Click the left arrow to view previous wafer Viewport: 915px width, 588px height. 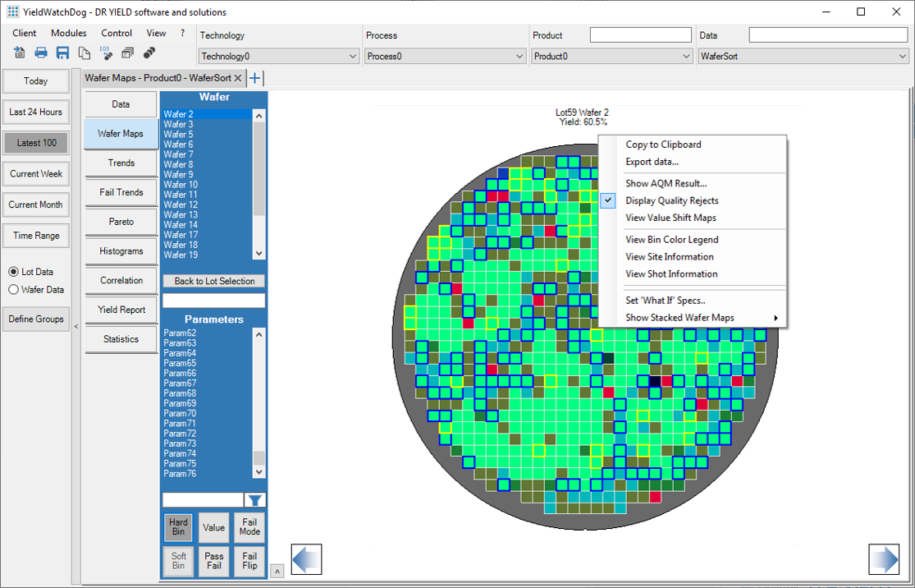[x=305, y=560]
